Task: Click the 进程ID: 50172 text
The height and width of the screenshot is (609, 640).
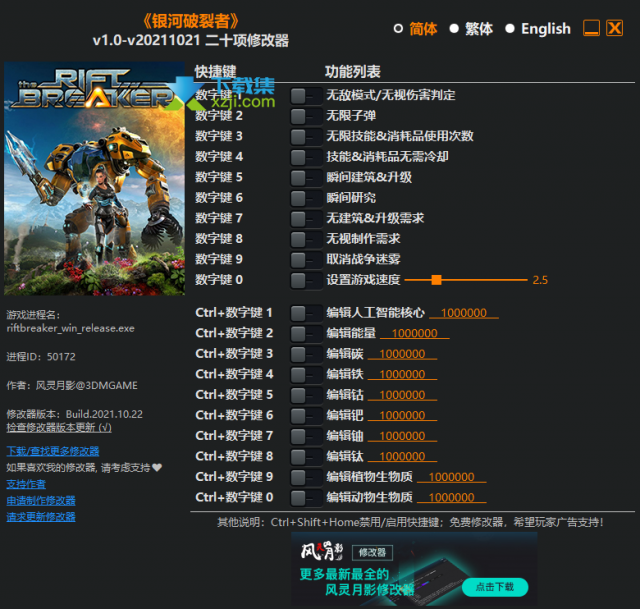Action: tap(41, 357)
